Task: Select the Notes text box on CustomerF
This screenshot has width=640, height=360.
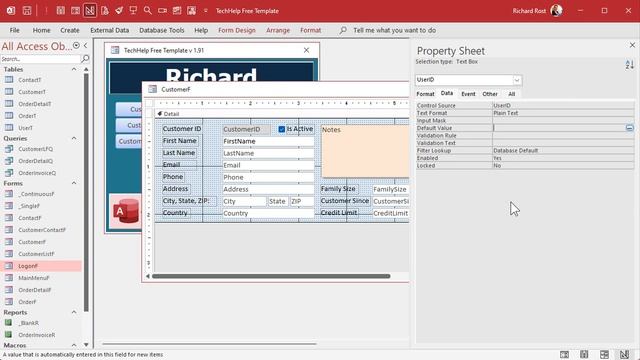Action: (365, 151)
